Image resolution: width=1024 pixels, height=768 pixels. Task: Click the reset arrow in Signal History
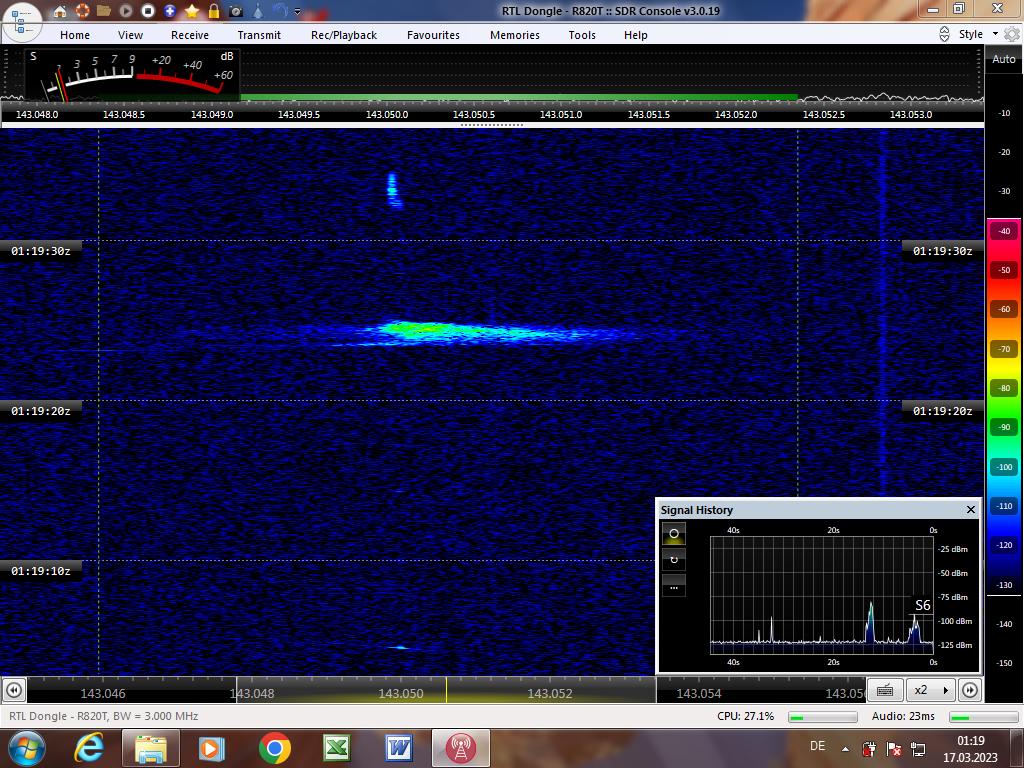pos(674,560)
